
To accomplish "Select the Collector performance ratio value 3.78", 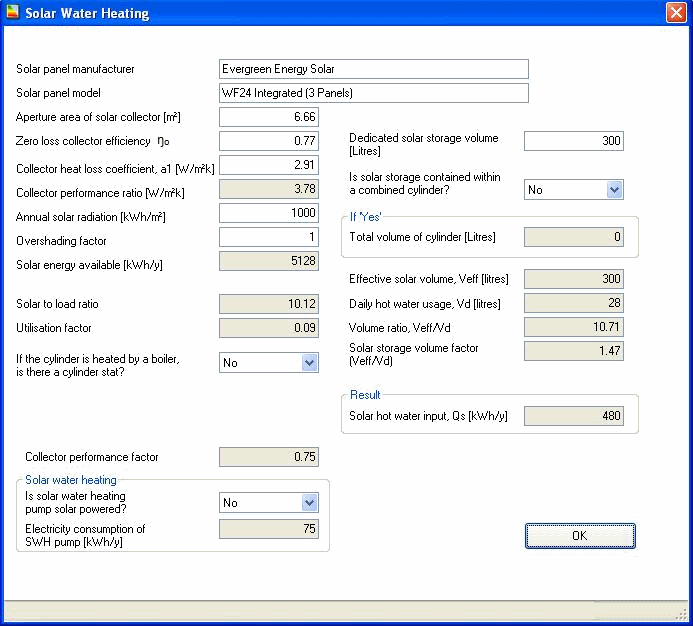I will (x=269, y=189).
